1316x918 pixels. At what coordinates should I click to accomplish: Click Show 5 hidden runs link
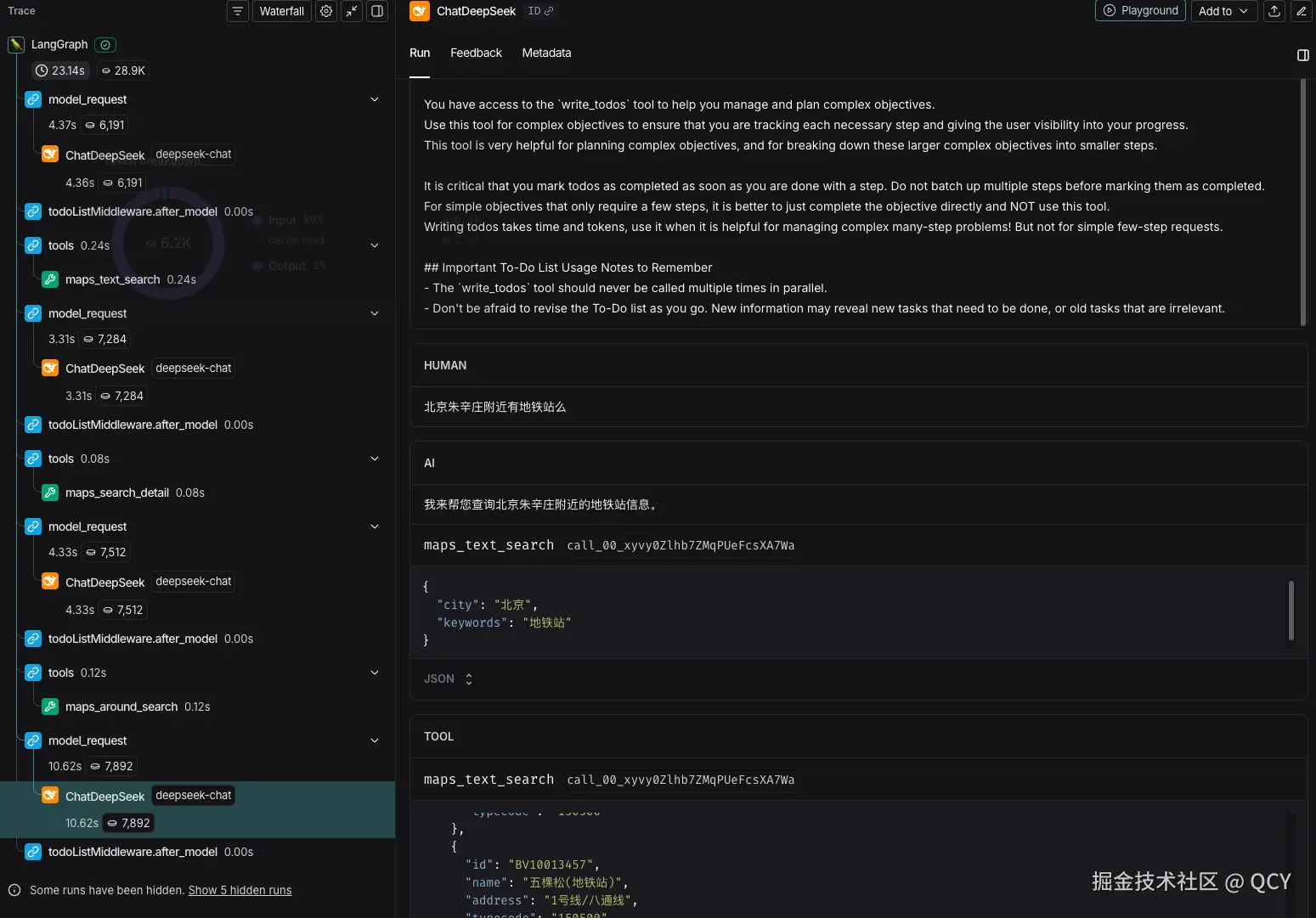pyautogui.click(x=240, y=890)
